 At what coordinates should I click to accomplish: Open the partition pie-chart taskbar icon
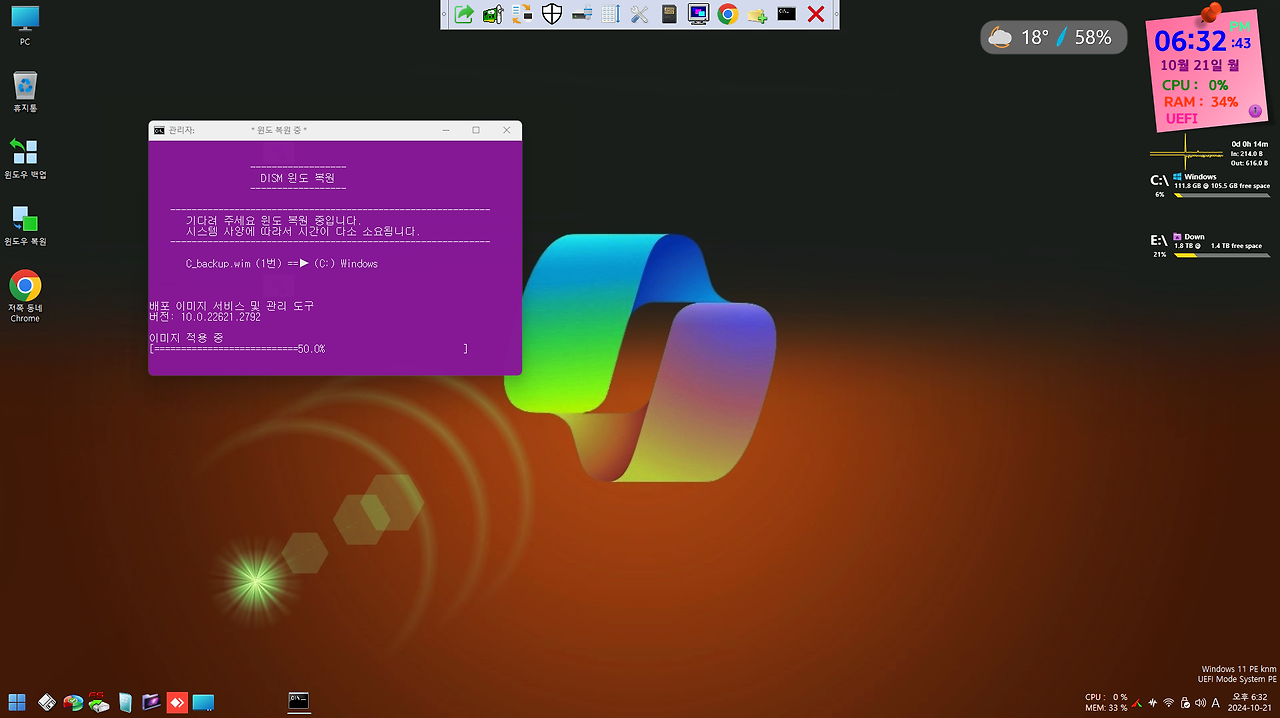[72, 702]
